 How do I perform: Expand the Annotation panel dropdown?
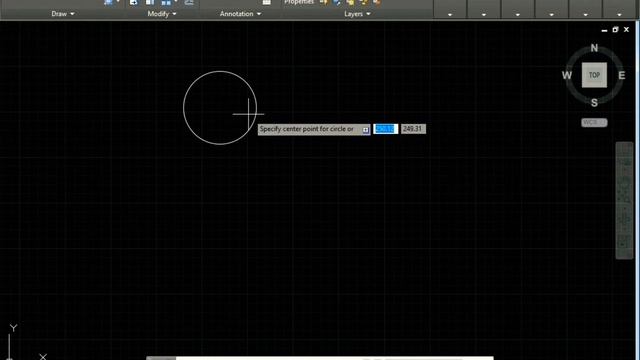tap(240, 14)
